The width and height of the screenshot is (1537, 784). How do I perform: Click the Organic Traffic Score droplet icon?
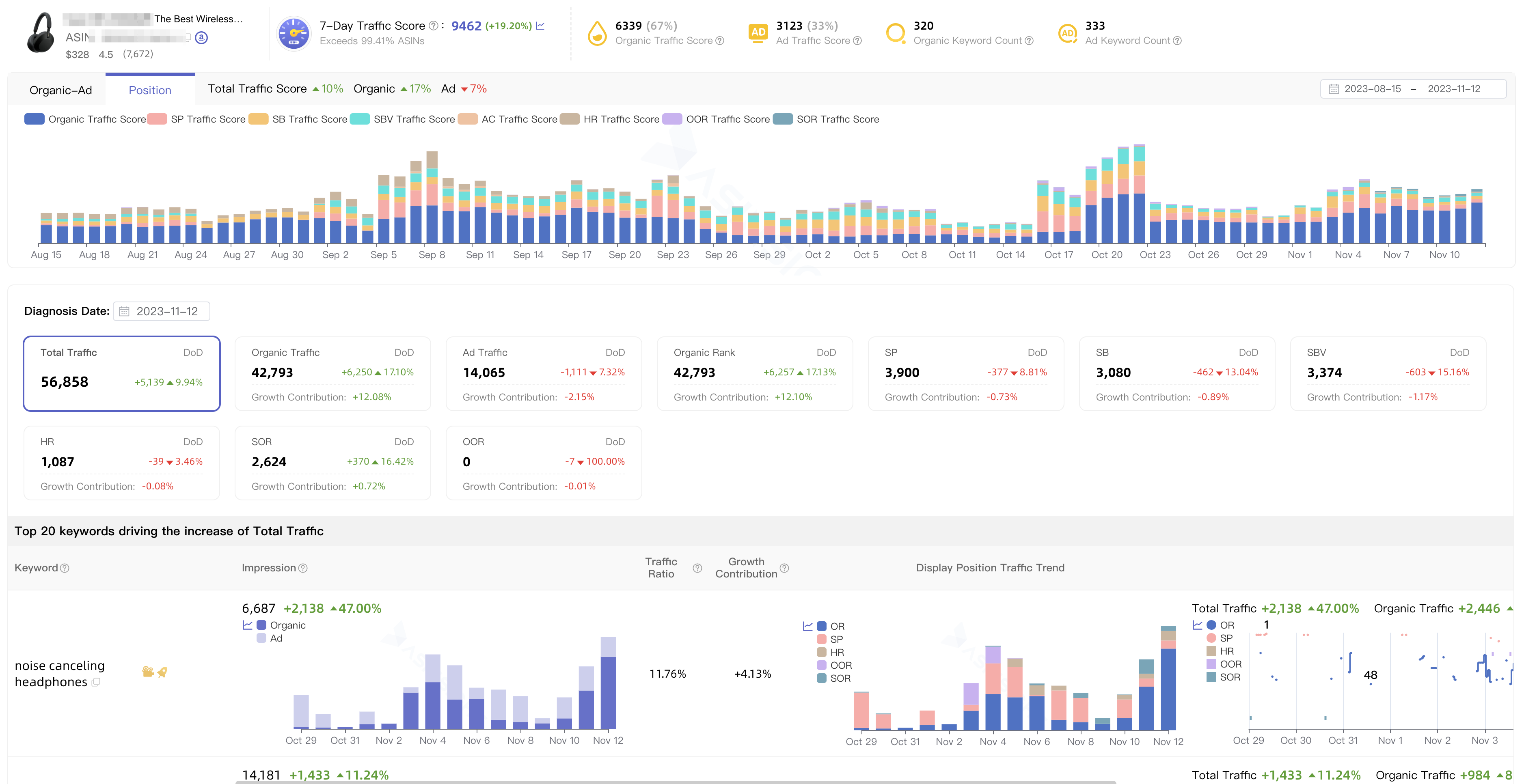[597, 33]
